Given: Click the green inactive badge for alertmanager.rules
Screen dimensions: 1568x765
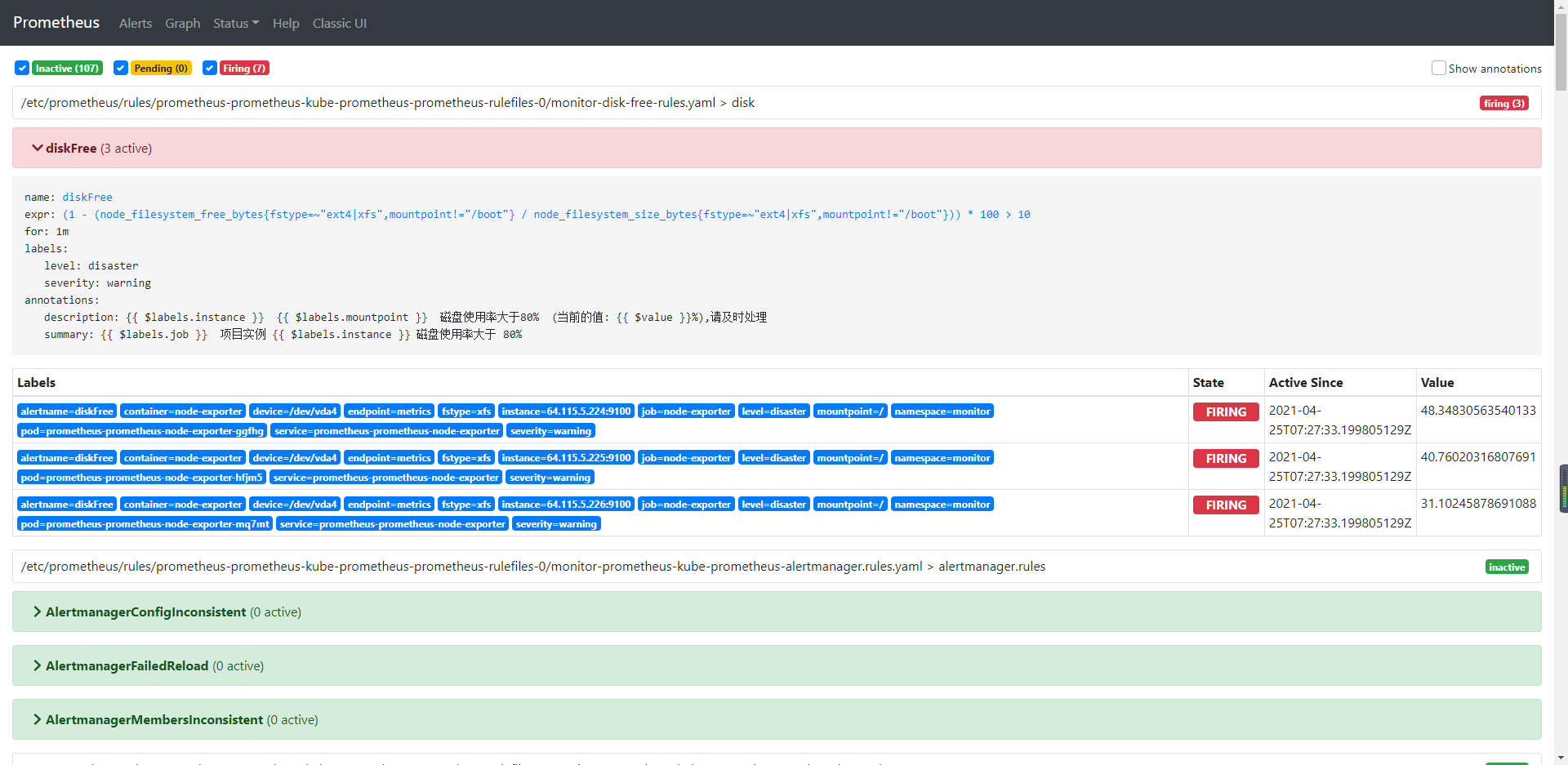Looking at the screenshot, I should click(x=1506, y=567).
